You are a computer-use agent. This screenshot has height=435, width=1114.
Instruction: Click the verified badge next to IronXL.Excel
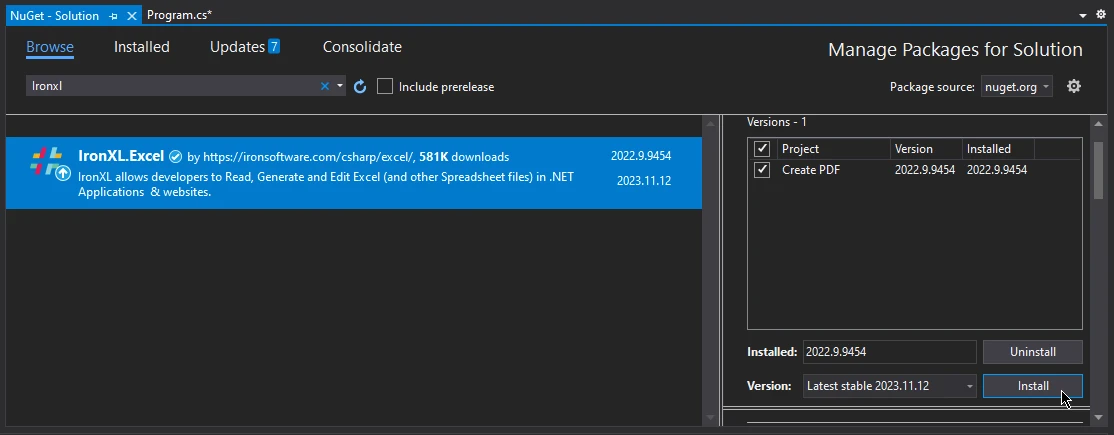175,157
